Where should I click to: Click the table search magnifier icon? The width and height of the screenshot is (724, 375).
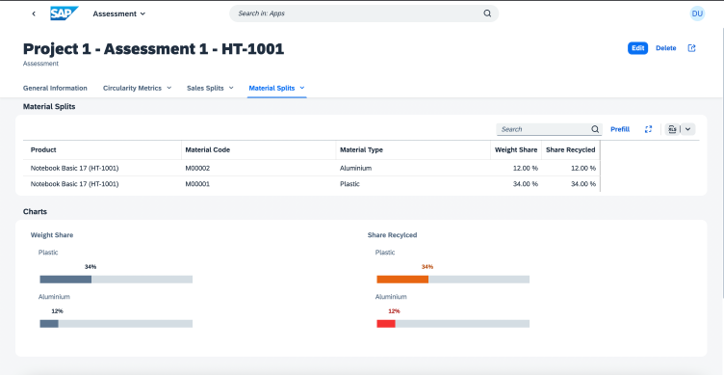(x=595, y=129)
